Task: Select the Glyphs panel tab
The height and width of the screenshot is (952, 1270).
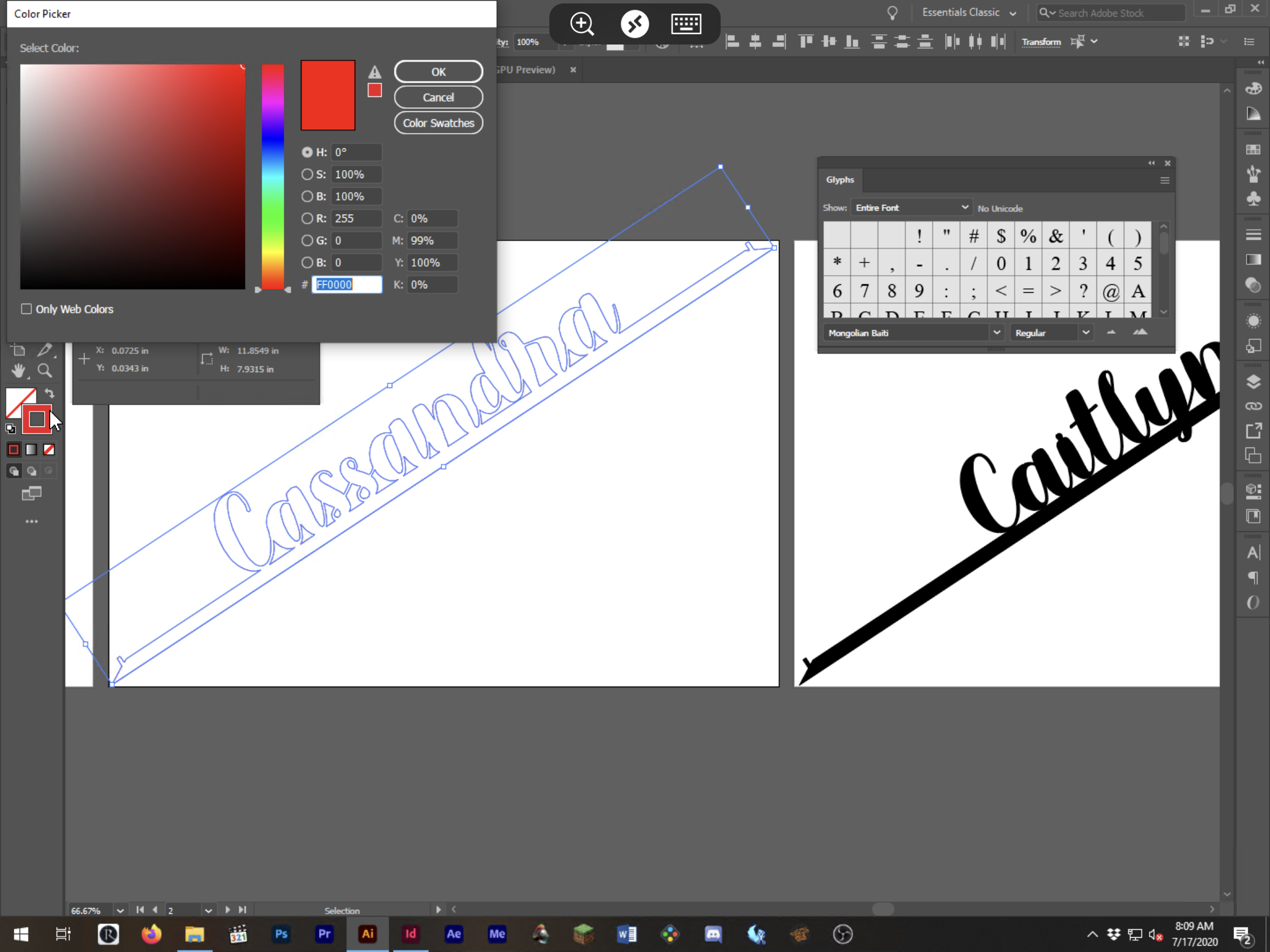Action: coord(840,180)
